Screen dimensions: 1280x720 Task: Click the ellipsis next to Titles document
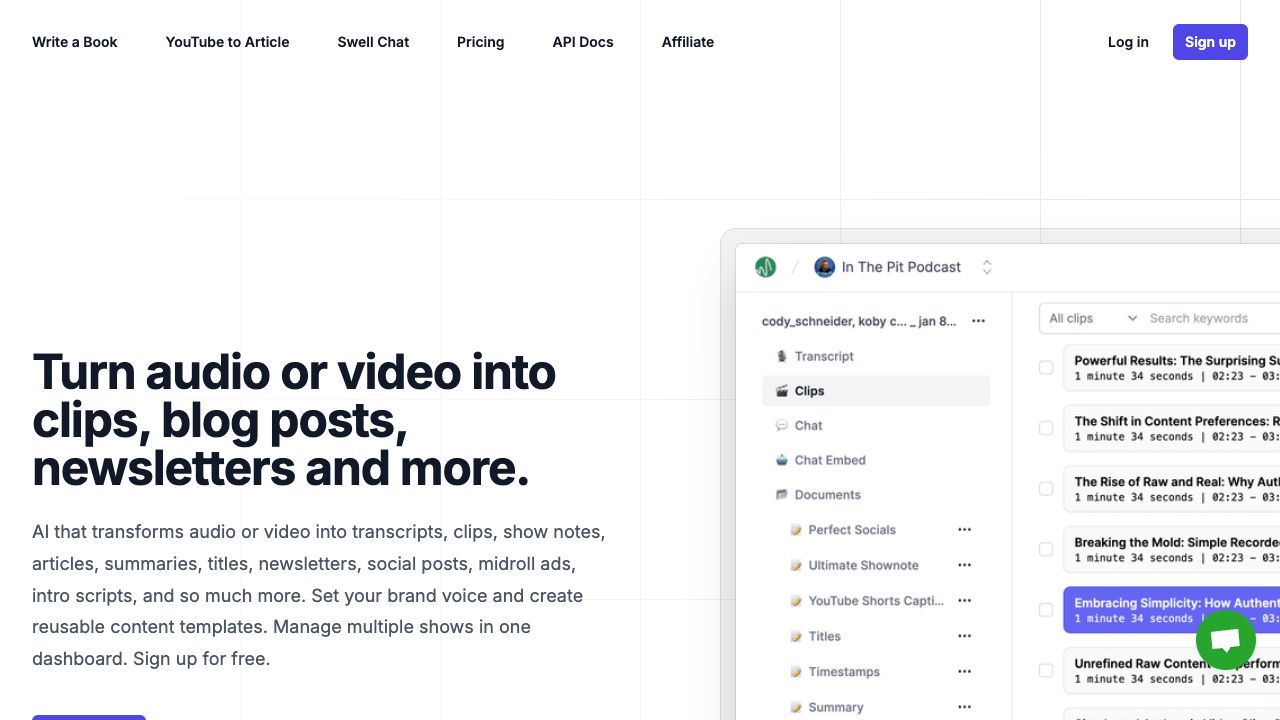click(x=964, y=636)
